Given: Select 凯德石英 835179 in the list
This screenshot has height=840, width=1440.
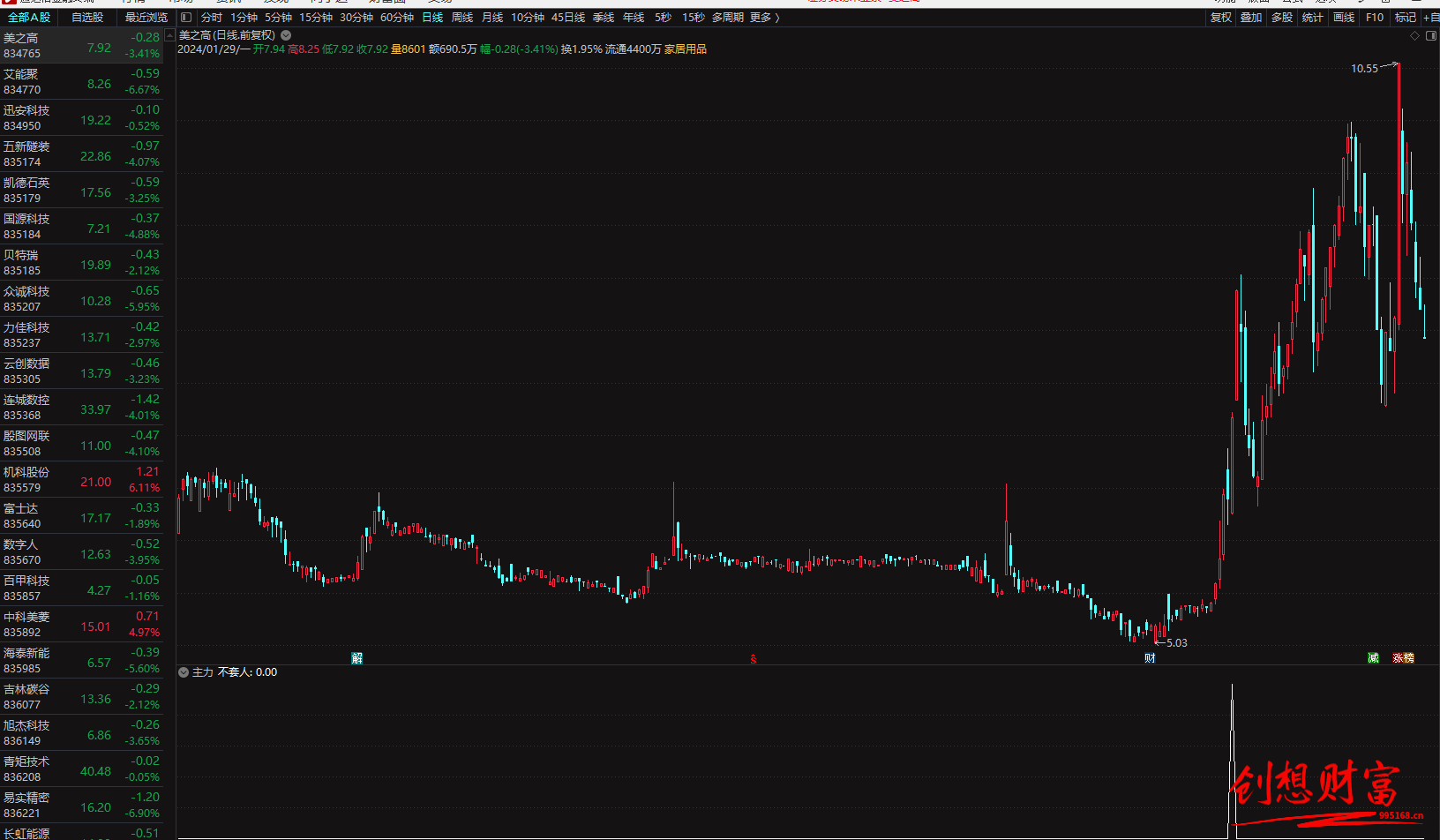Looking at the screenshot, I should click(x=81, y=191).
